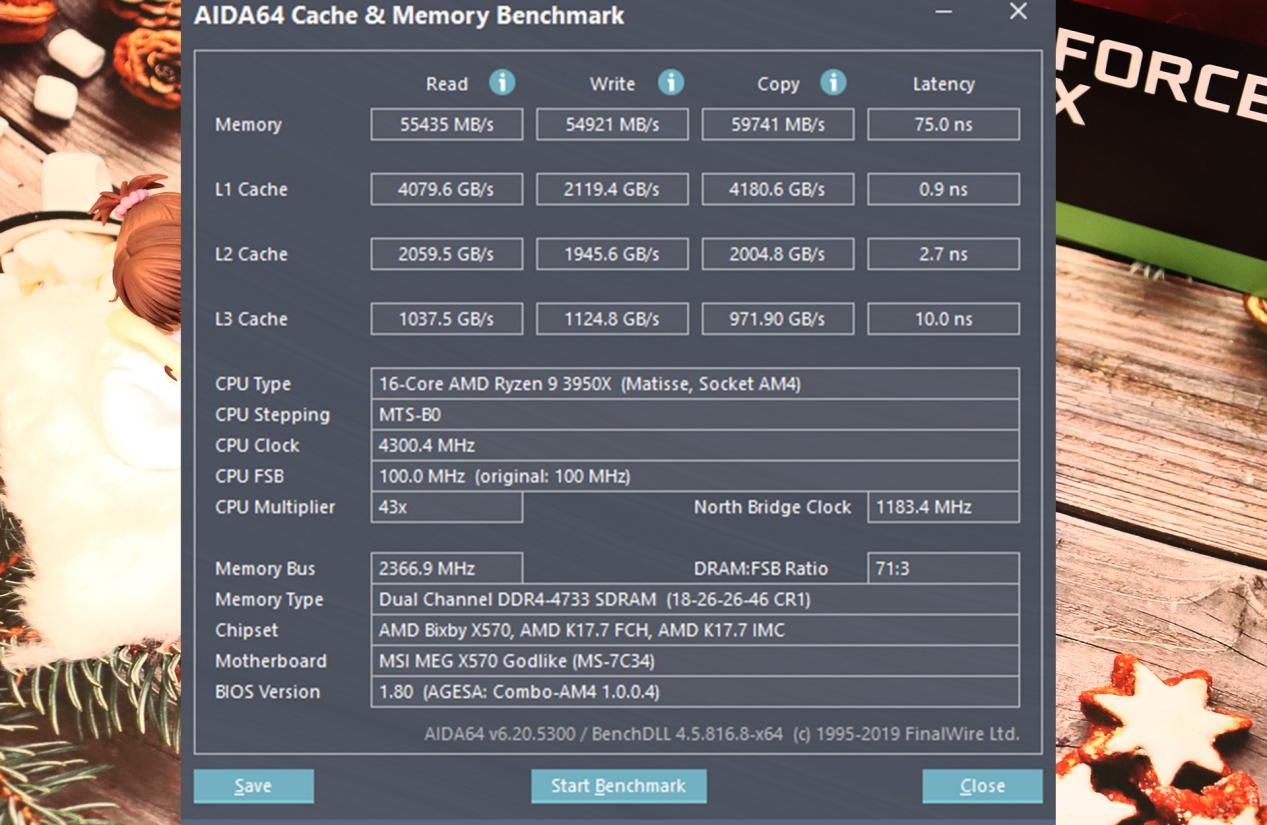Select the Memory Read 55435 MB/s field
This screenshot has height=825, width=1267.
point(446,125)
